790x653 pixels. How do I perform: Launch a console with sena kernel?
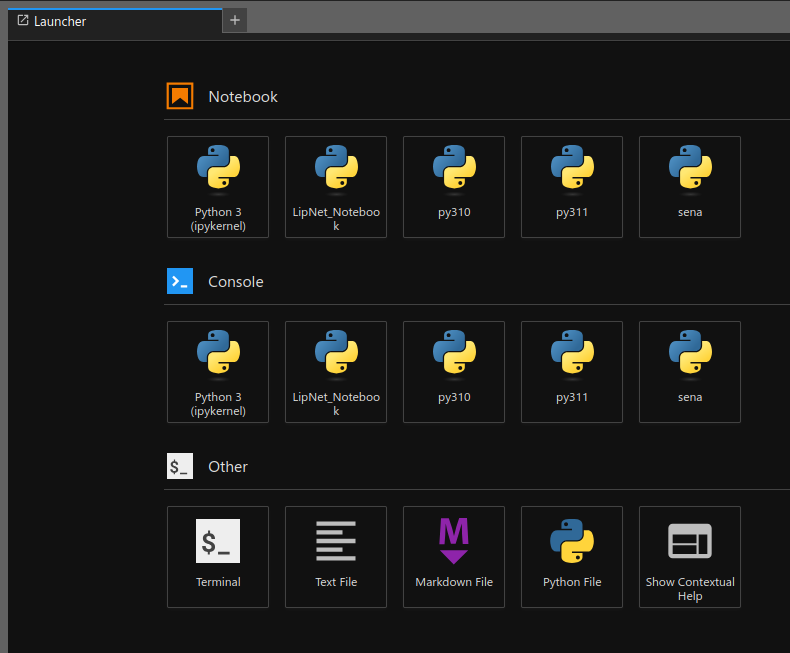click(690, 372)
